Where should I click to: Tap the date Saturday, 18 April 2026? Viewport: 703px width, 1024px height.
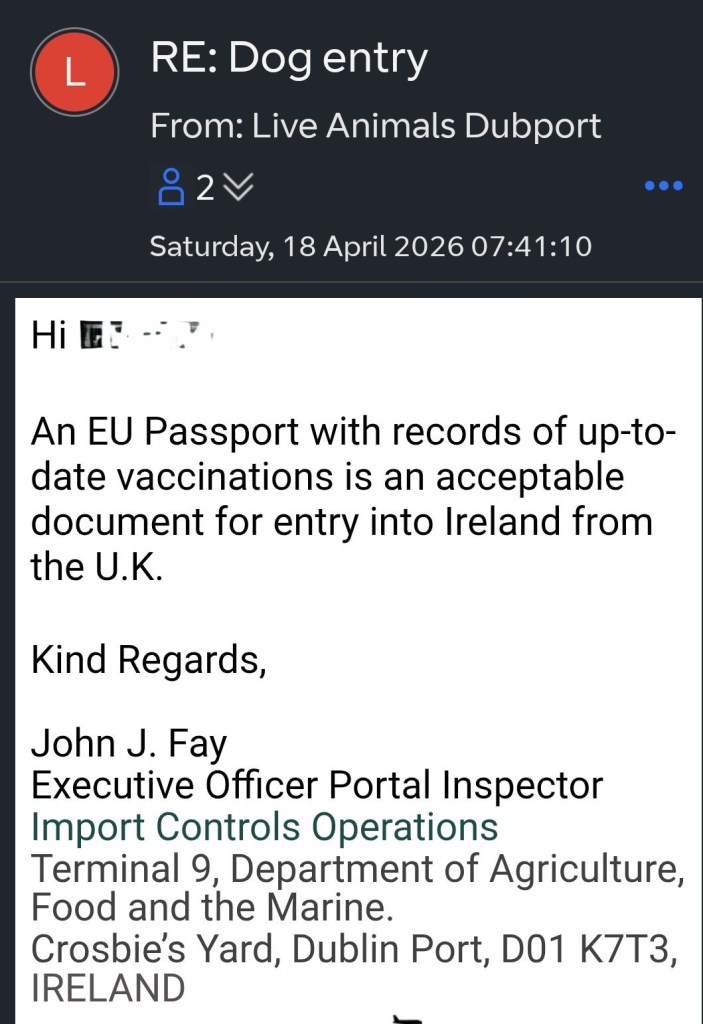[x=305, y=246]
